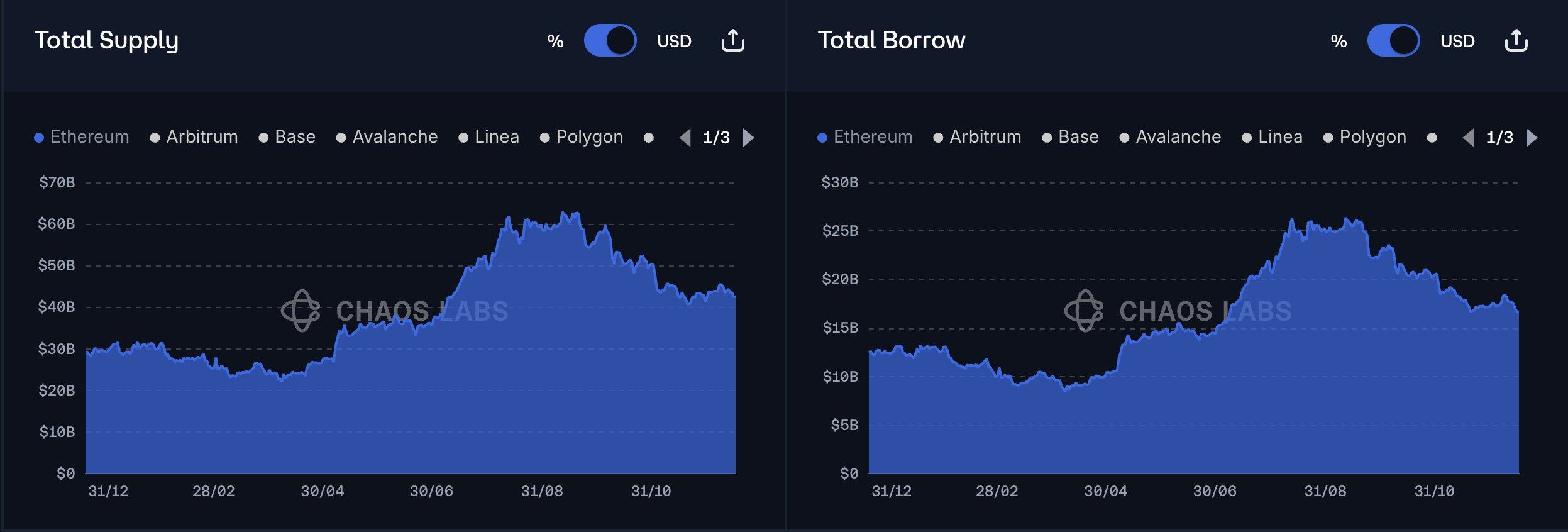Click the USD label beside the Total Borrow toggle
The image size is (1568, 532).
(1457, 40)
